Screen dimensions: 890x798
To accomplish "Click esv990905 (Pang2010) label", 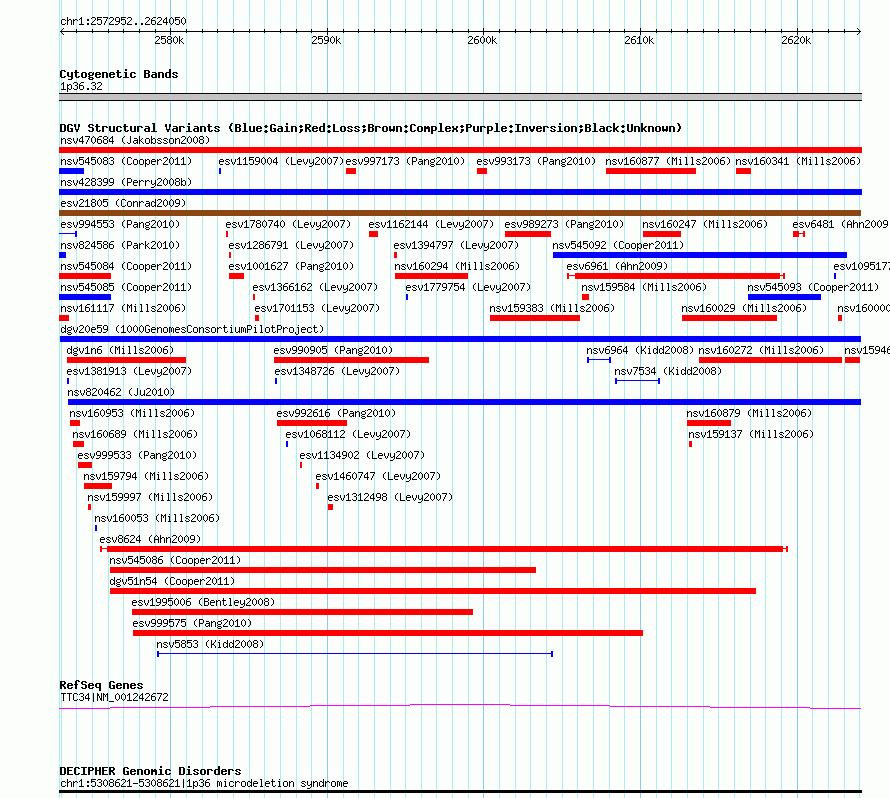I will (333, 350).
